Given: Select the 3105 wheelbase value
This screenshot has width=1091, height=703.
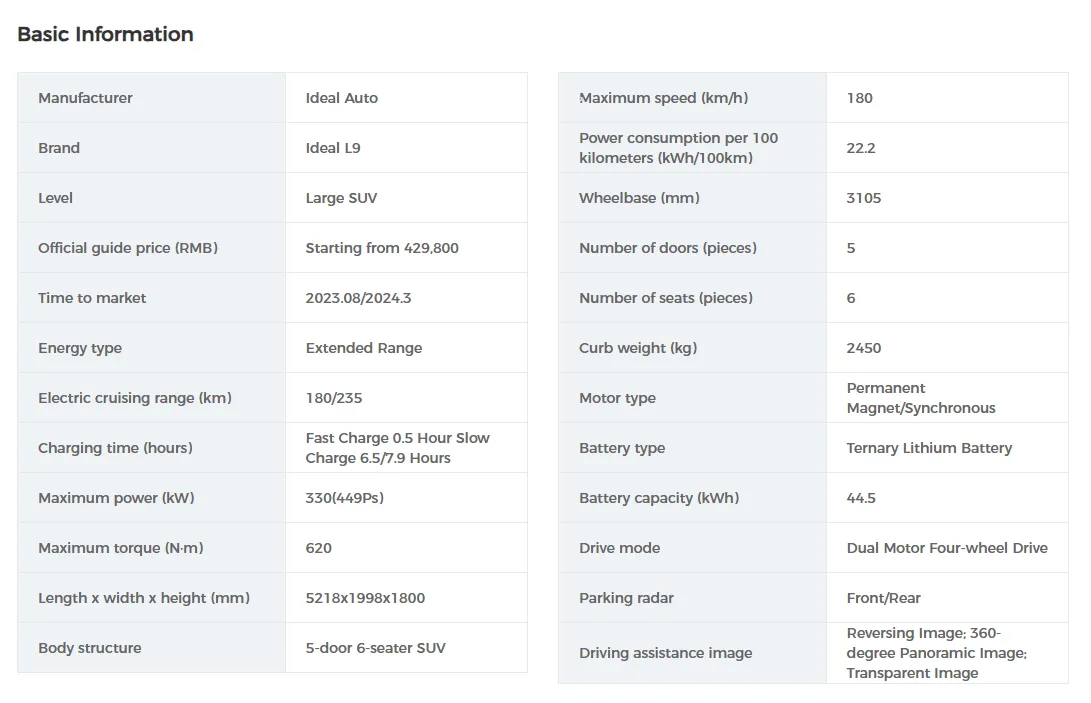Looking at the screenshot, I should [864, 198].
